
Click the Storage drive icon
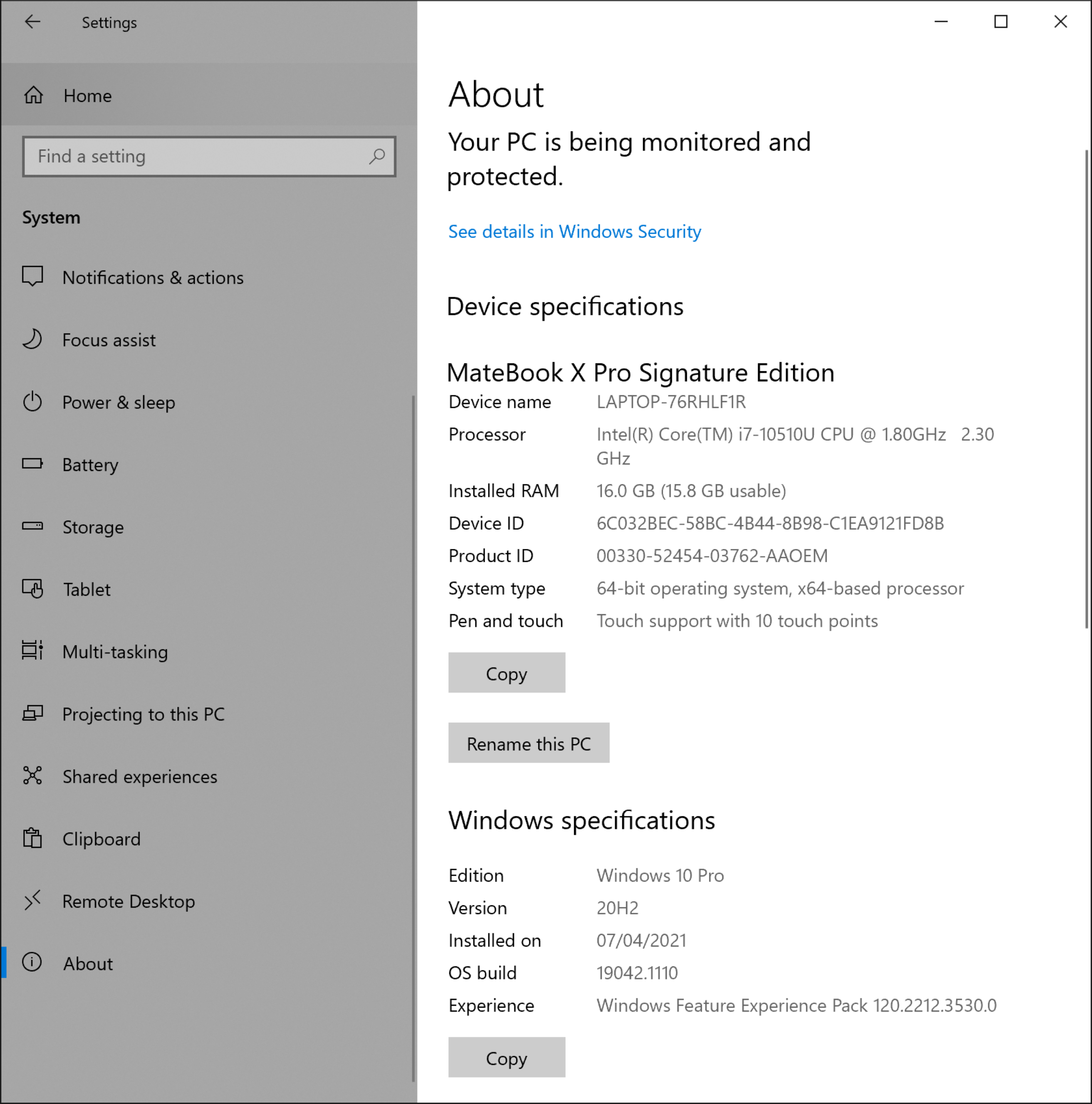tap(32, 526)
